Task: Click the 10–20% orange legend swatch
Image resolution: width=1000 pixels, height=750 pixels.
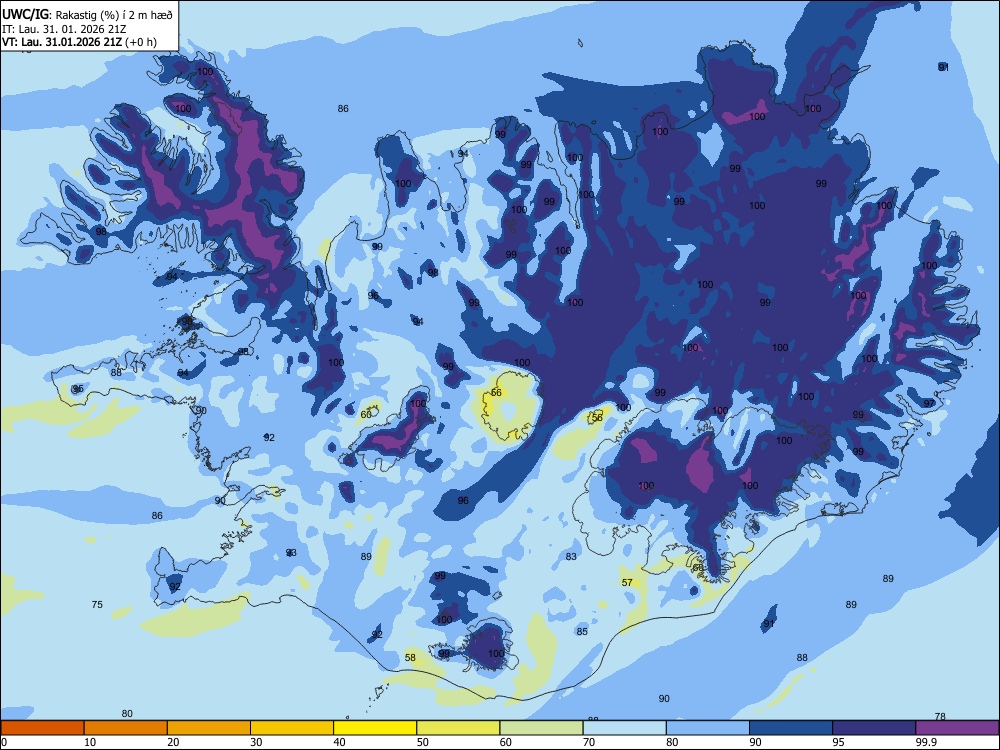Action: [126, 728]
